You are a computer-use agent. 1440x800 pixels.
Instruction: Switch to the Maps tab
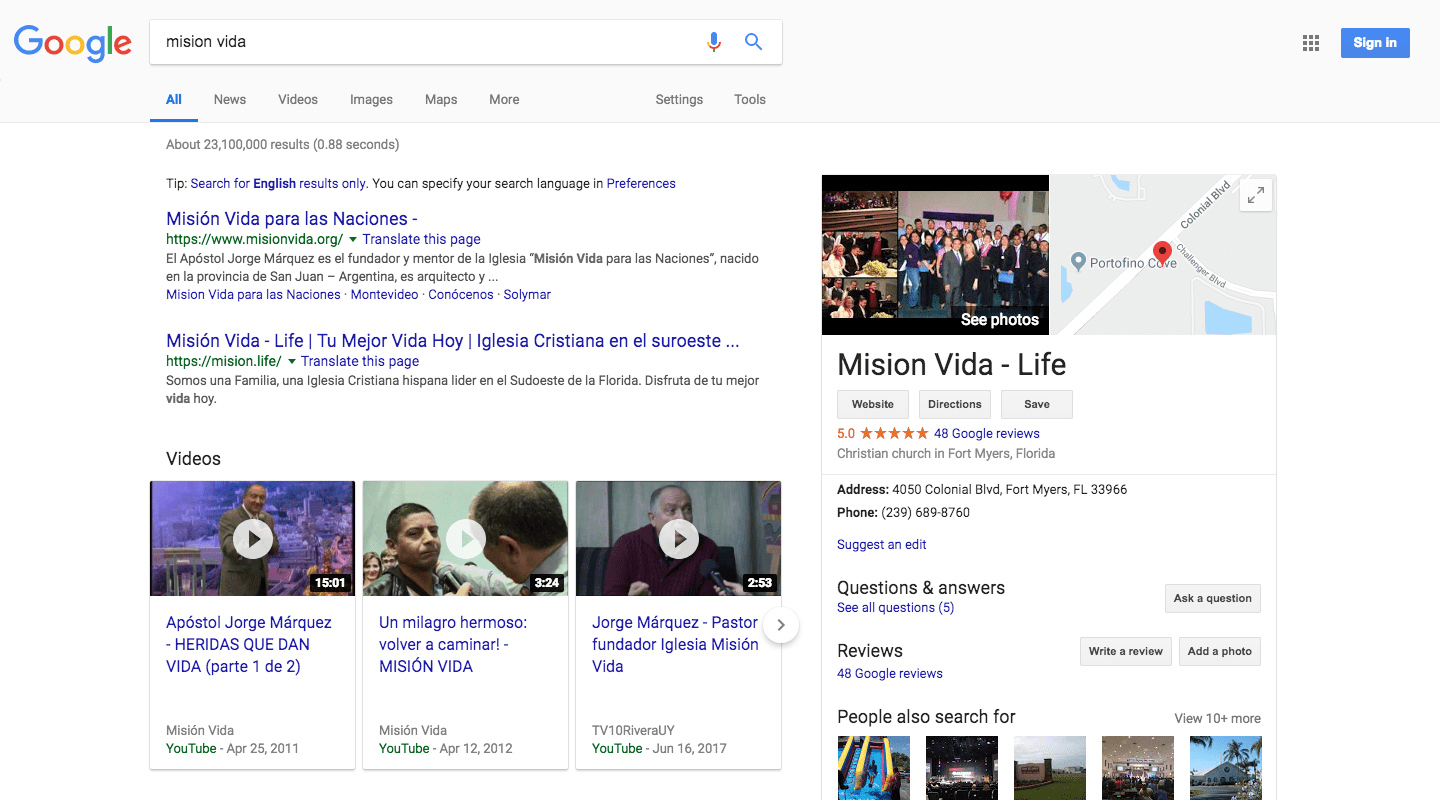coord(441,100)
